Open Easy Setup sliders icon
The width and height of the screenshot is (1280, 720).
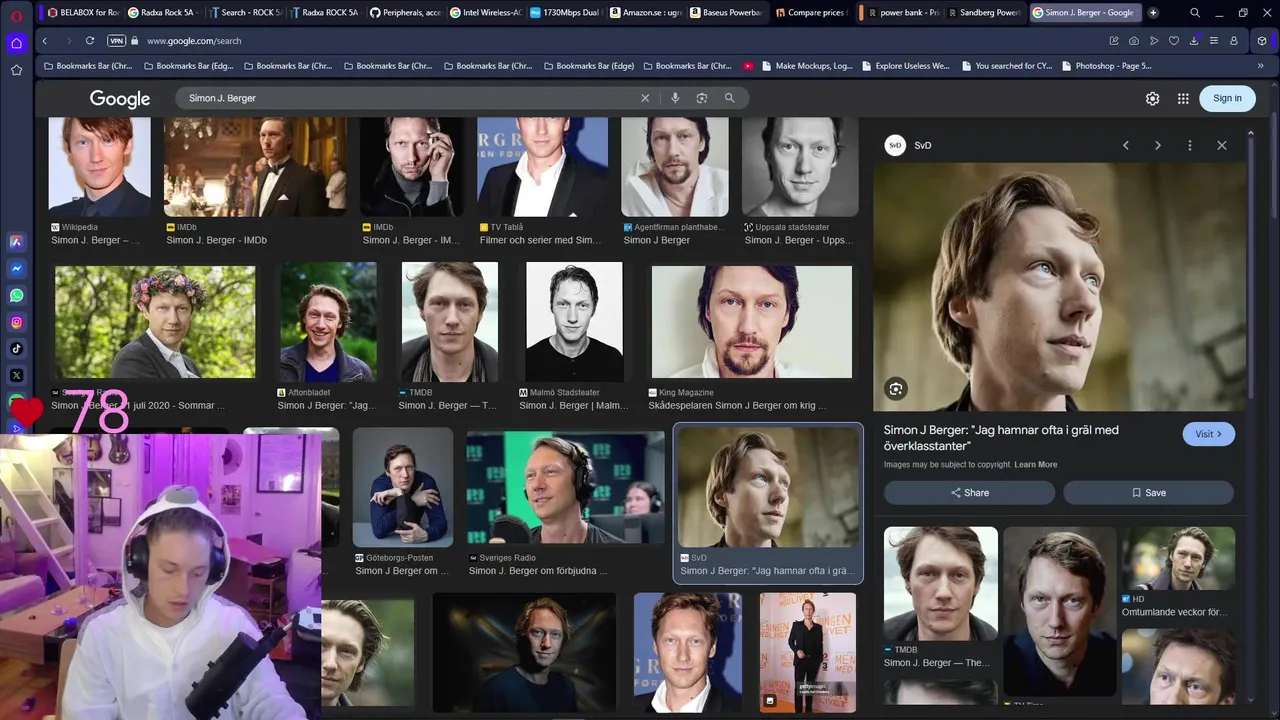1214,41
